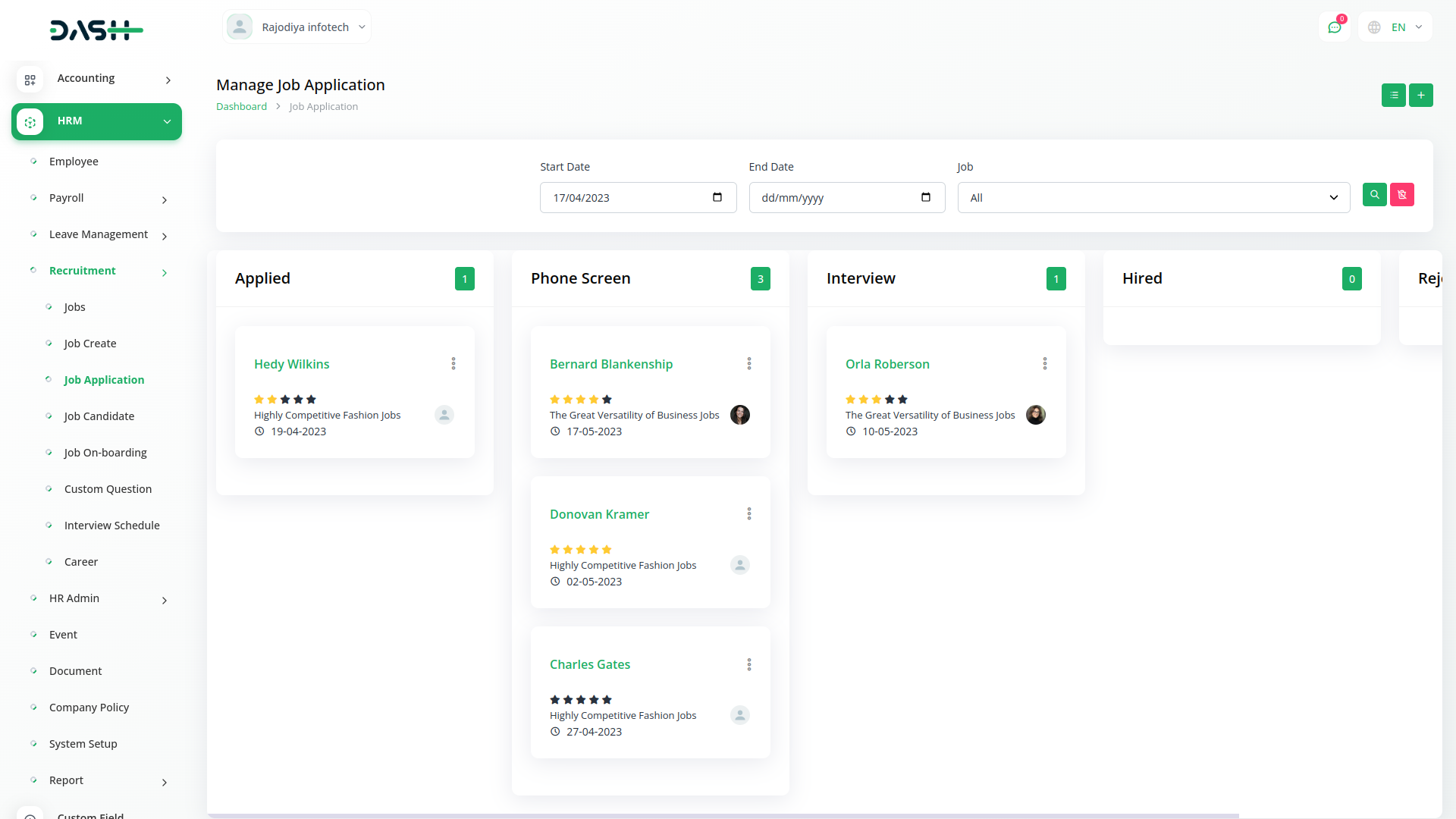Switch to list view icon
Screen dimensions: 1456x819
point(1393,96)
